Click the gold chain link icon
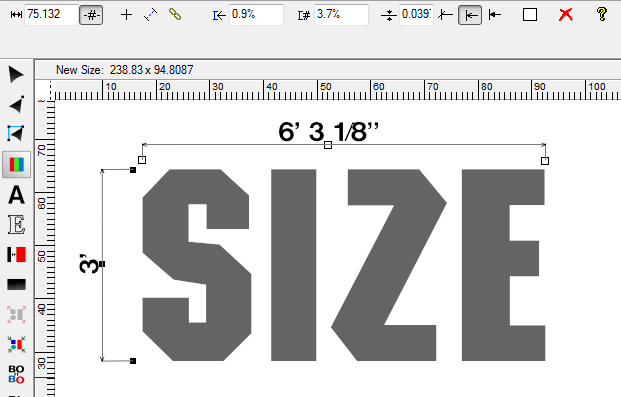 175,14
